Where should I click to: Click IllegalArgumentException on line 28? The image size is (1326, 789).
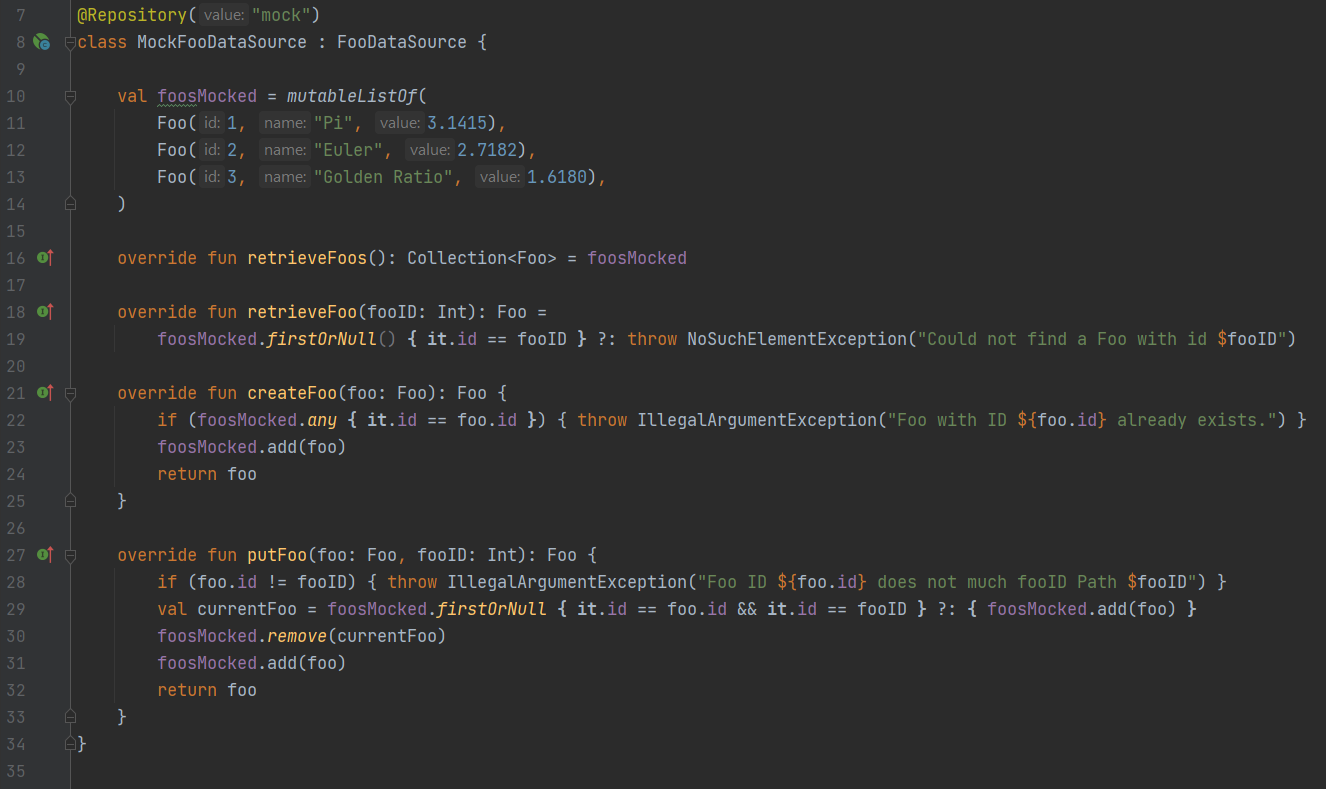pos(567,582)
